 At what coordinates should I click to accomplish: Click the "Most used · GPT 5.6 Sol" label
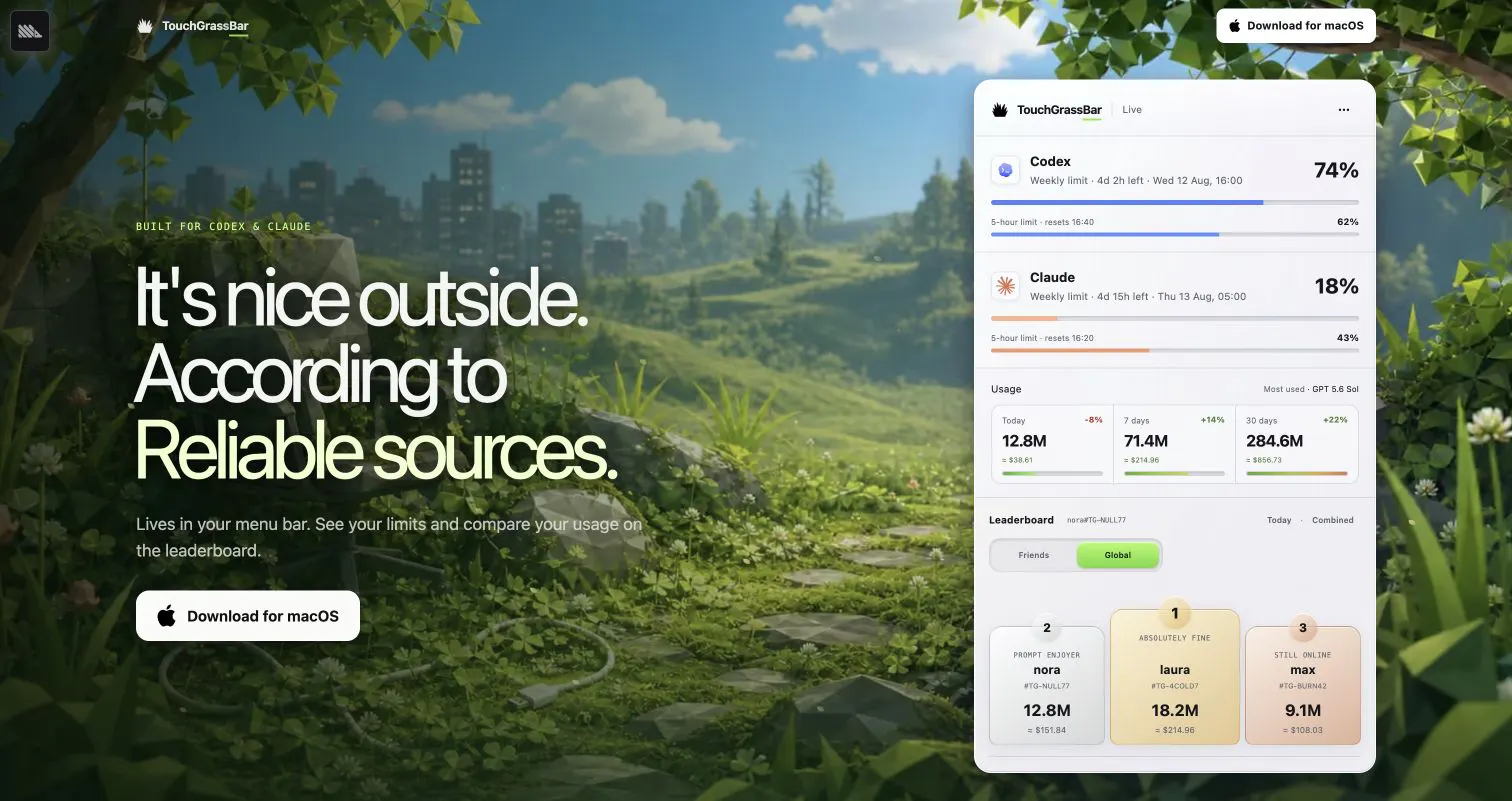(x=1311, y=389)
